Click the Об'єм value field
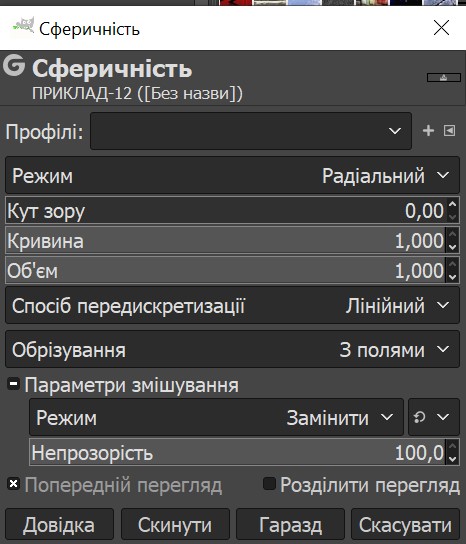Image resolution: width=466 pixels, height=544 pixels. pos(226,270)
